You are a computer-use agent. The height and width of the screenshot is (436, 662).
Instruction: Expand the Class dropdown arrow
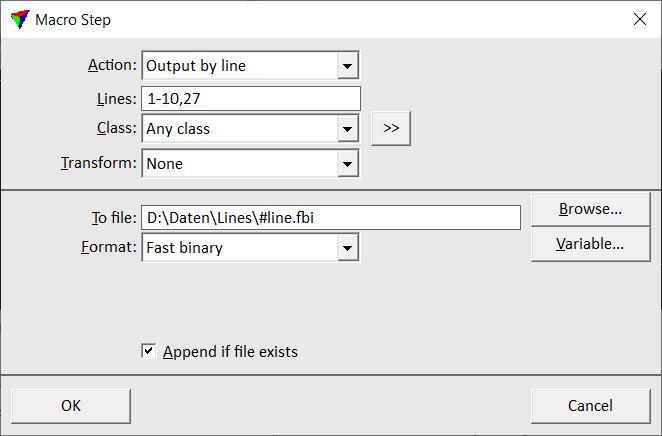[347, 129]
